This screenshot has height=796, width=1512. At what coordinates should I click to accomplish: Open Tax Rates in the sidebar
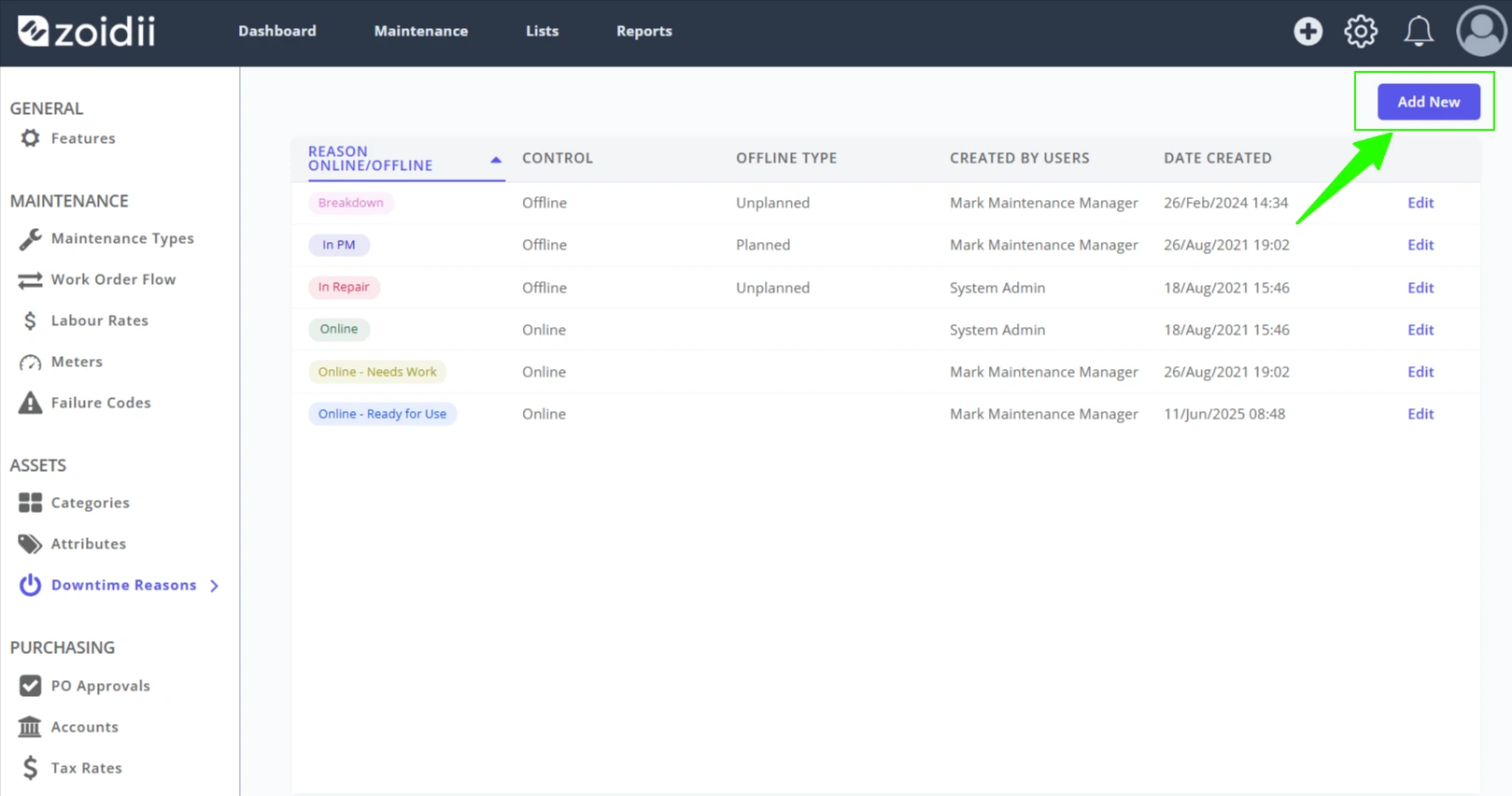point(87,768)
